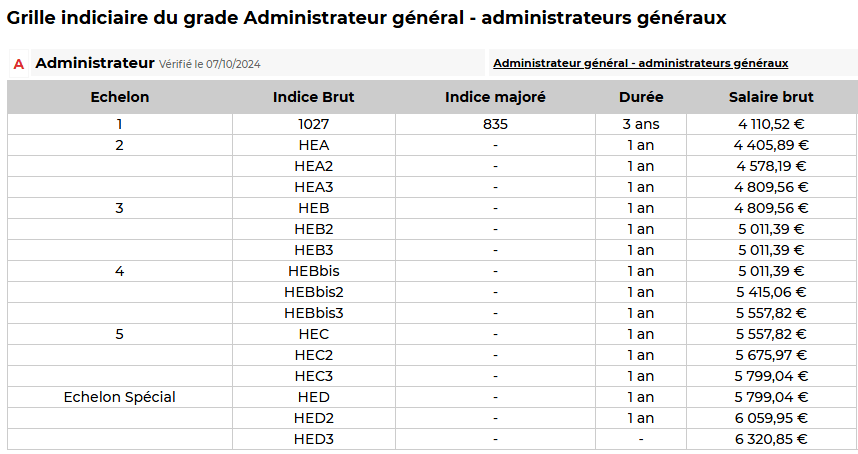858x454 pixels.
Task: Click the Administrateur heading label
Action: (94, 63)
